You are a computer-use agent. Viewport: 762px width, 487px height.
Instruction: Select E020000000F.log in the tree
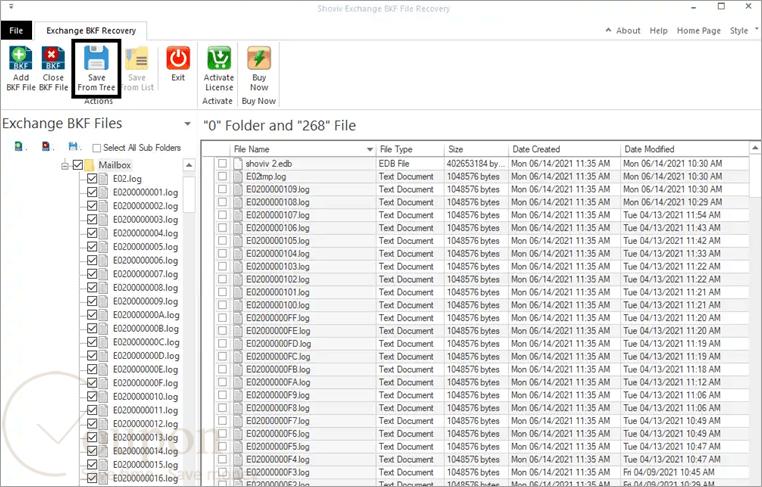[x=145, y=383]
